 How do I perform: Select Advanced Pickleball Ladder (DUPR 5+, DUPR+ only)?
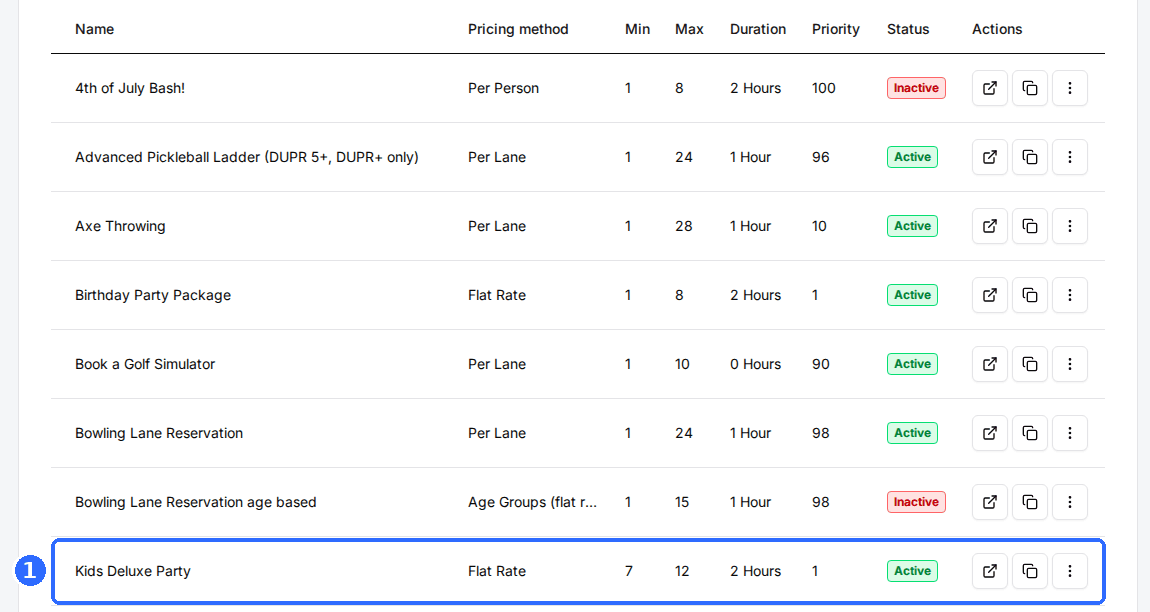(x=246, y=157)
